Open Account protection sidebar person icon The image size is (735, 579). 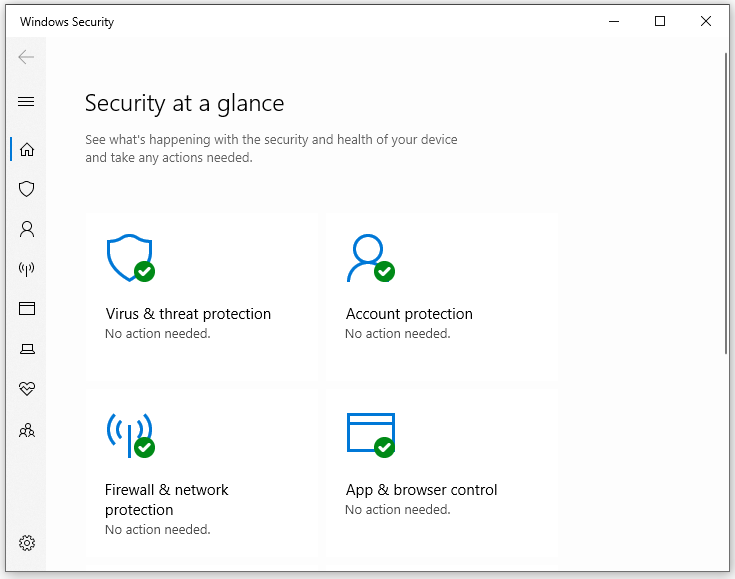click(27, 229)
